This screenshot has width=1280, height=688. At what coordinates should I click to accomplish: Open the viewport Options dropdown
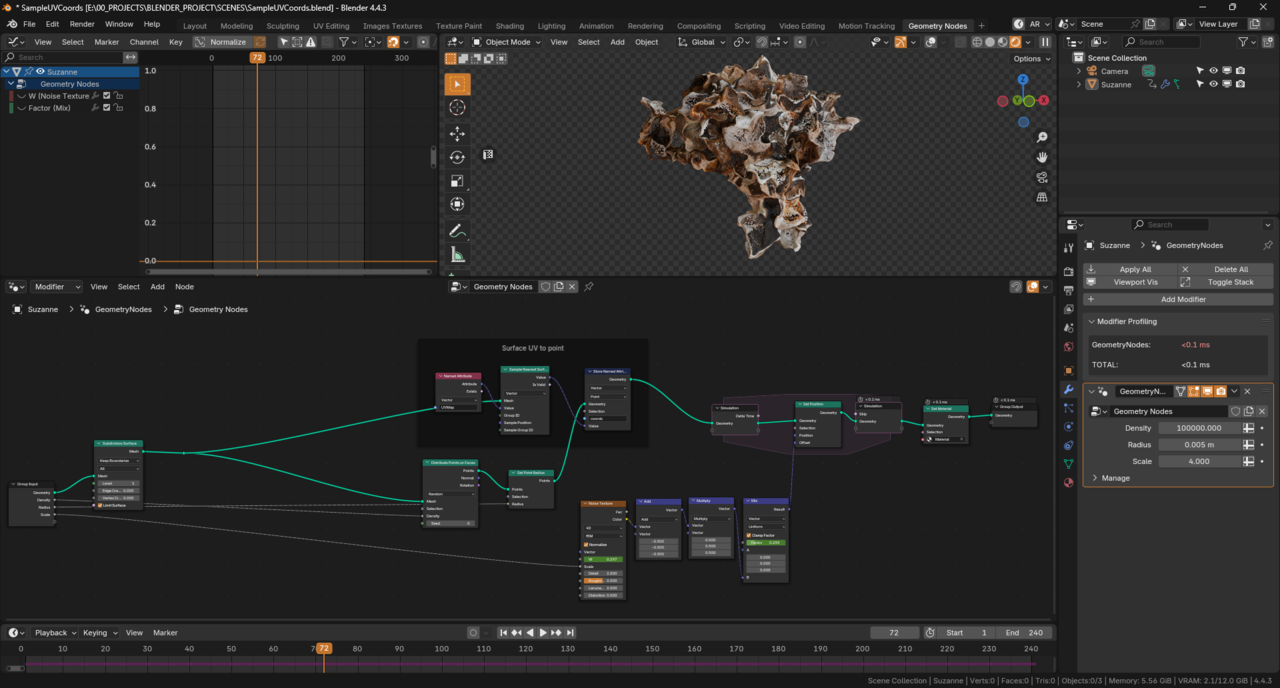click(1031, 59)
